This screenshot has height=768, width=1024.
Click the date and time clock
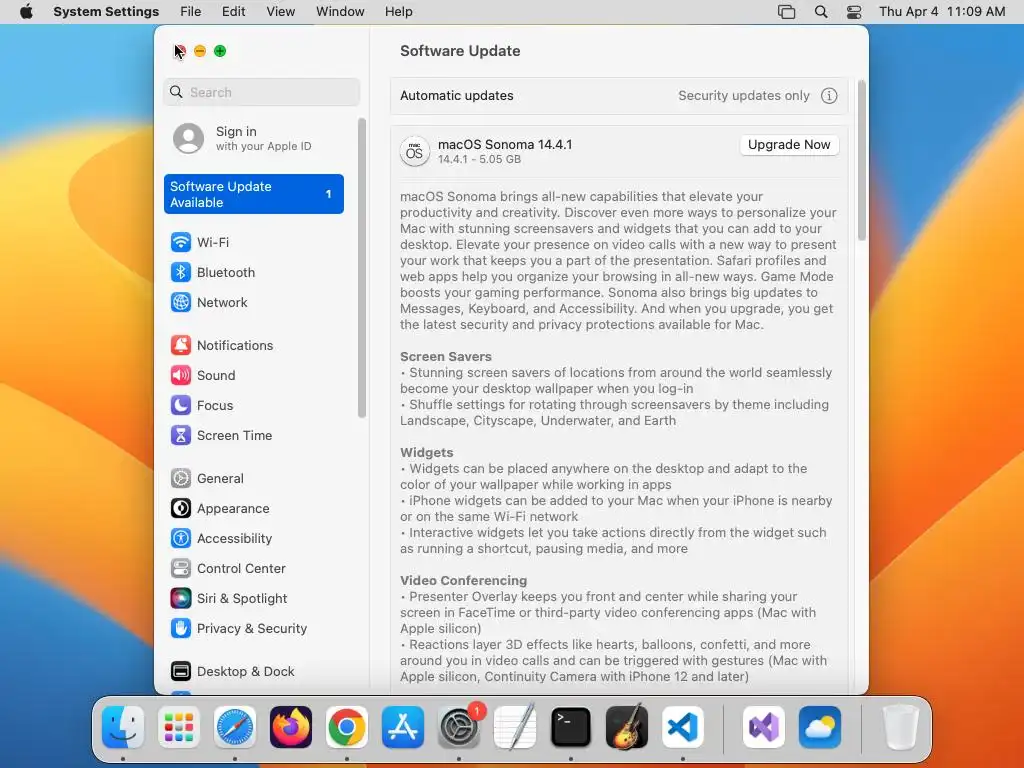(x=942, y=12)
